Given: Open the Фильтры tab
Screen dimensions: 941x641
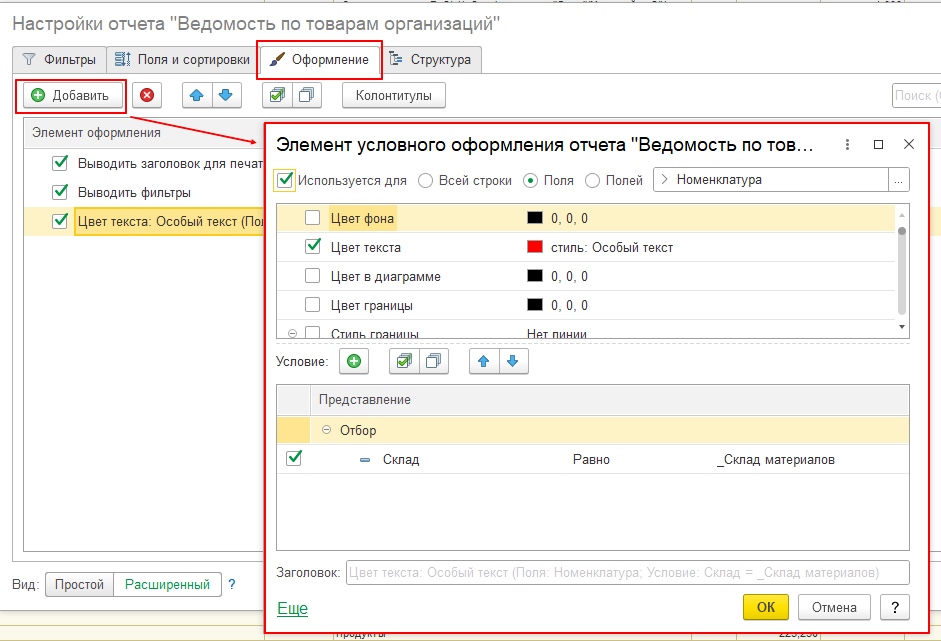Looking at the screenshot, I should coord(60,60).
